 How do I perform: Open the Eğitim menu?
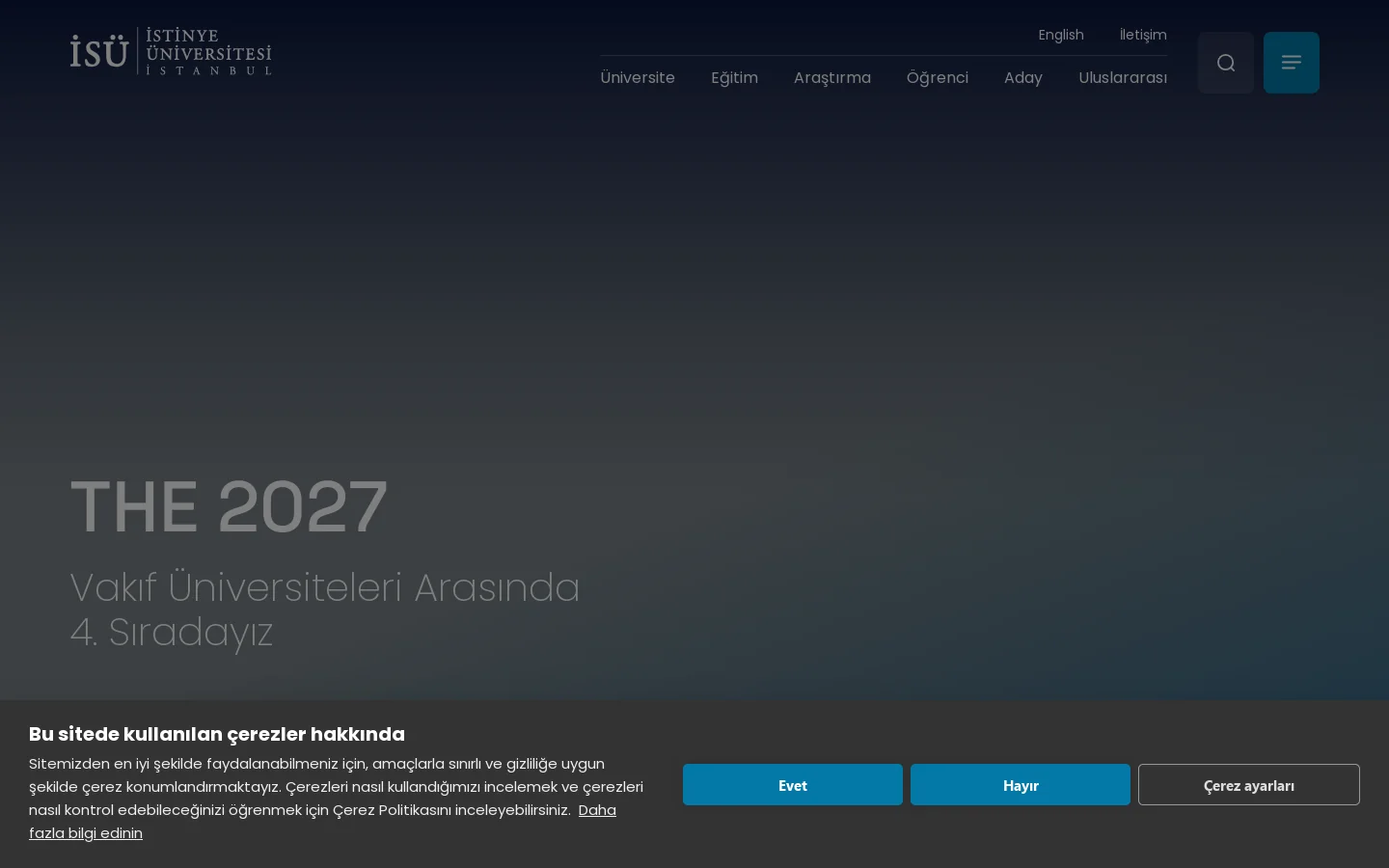[x=734, y=78]
